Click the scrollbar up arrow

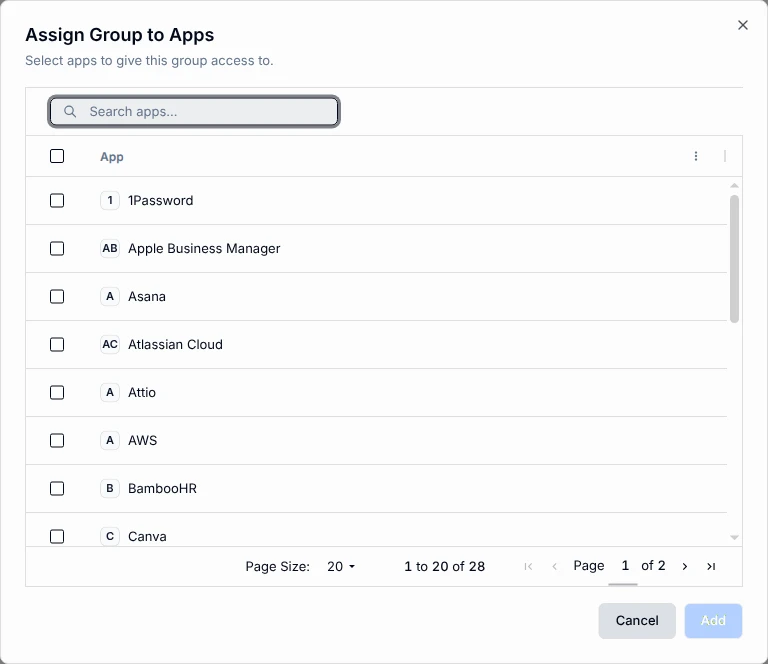point(734,186)
